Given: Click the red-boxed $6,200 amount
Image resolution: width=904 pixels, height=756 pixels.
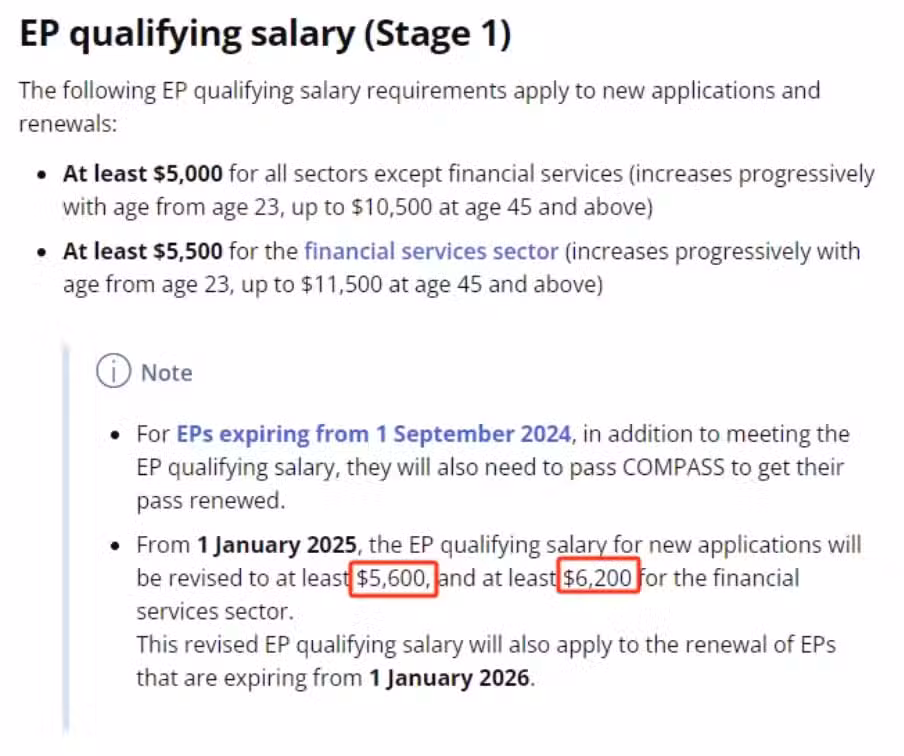Looking at the screenshot, I should pos(598,577).
